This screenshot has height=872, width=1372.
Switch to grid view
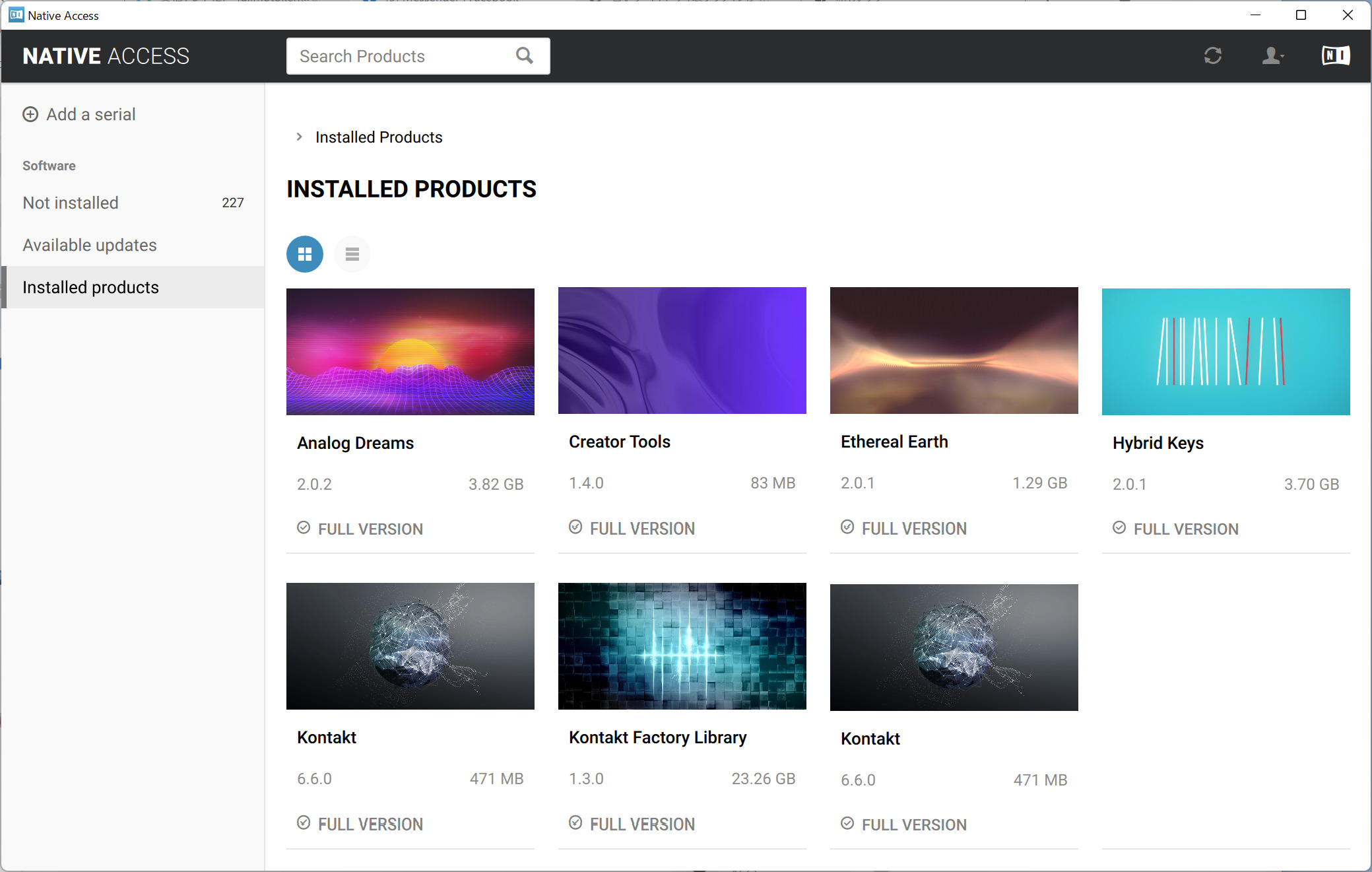click(x=305, y=254)
